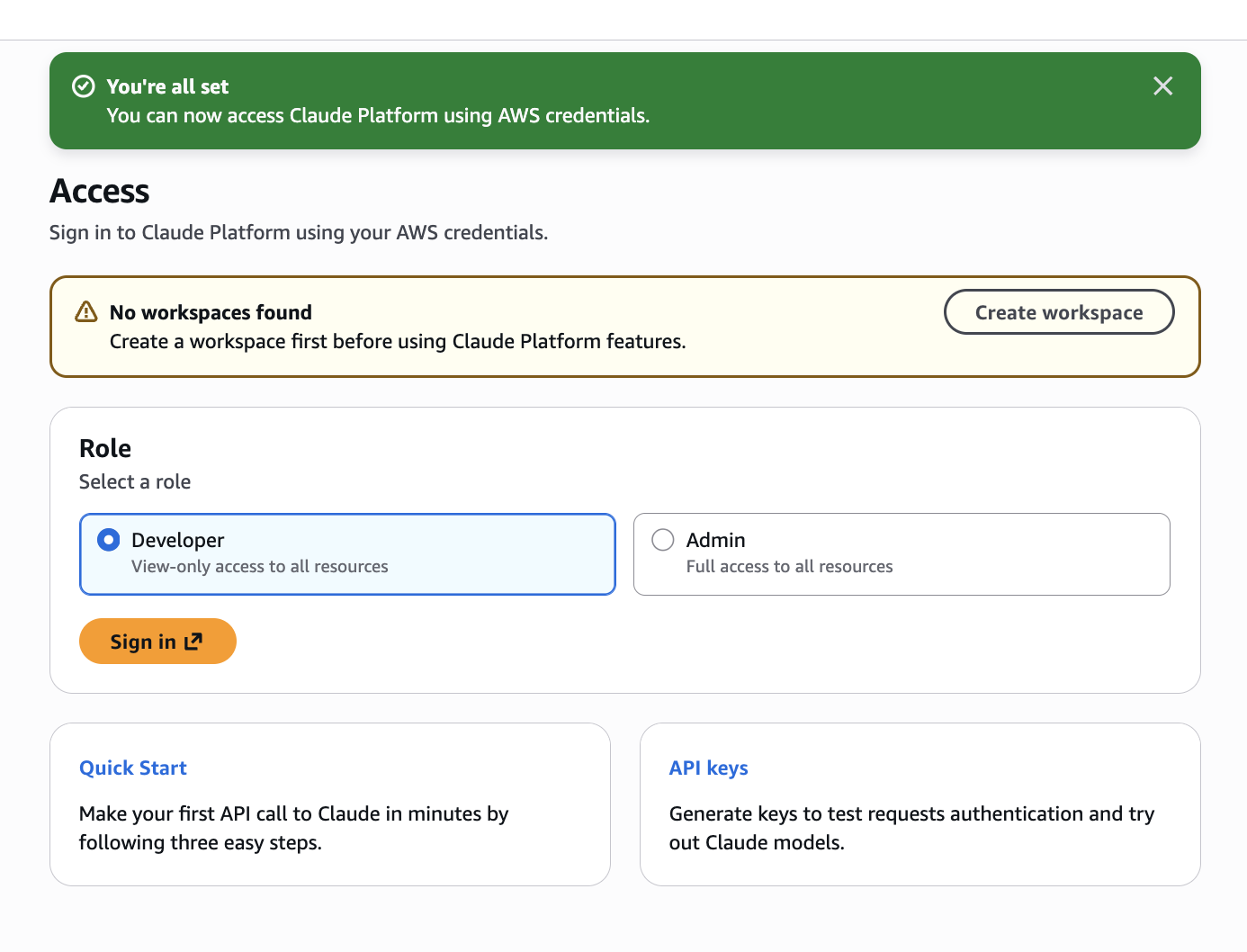1247x952 pixels.
Task: Click 'Select a role' label
Action: pos(135,481)
